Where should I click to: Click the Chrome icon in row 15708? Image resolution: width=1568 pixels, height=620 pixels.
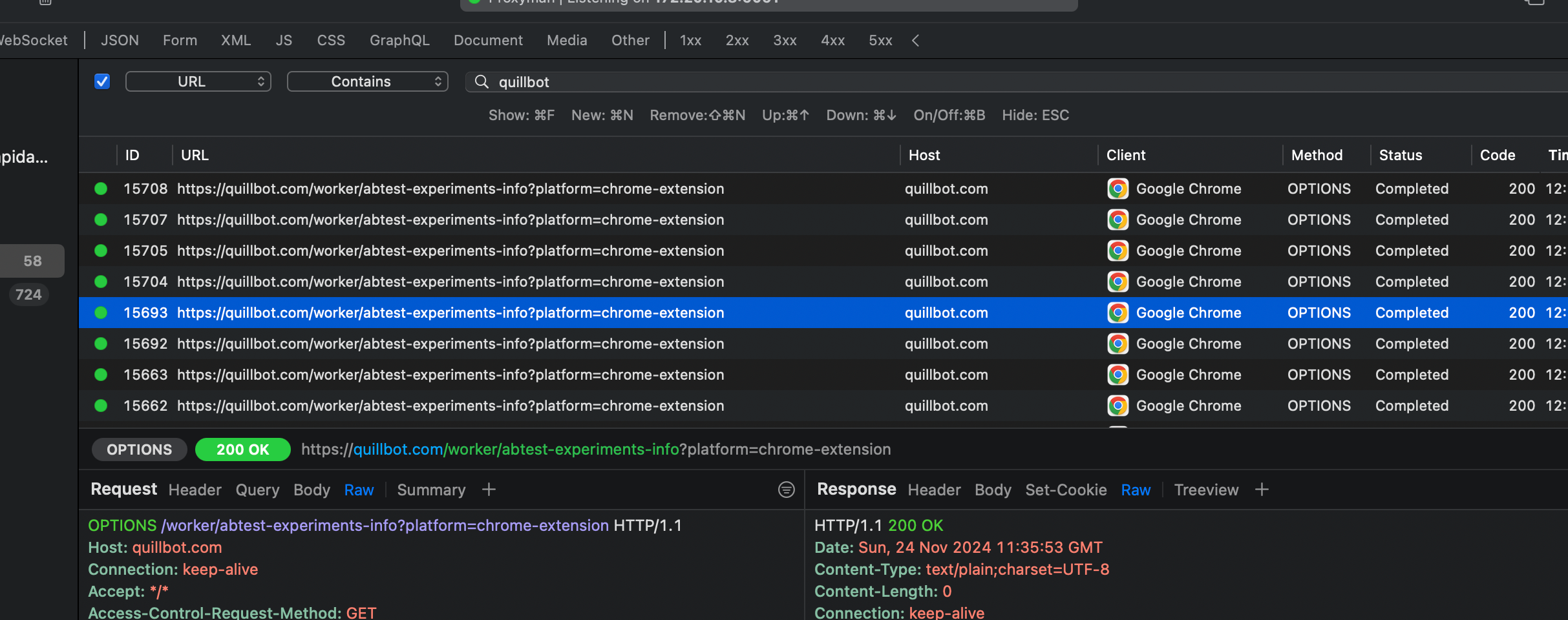coord(1118,189)
